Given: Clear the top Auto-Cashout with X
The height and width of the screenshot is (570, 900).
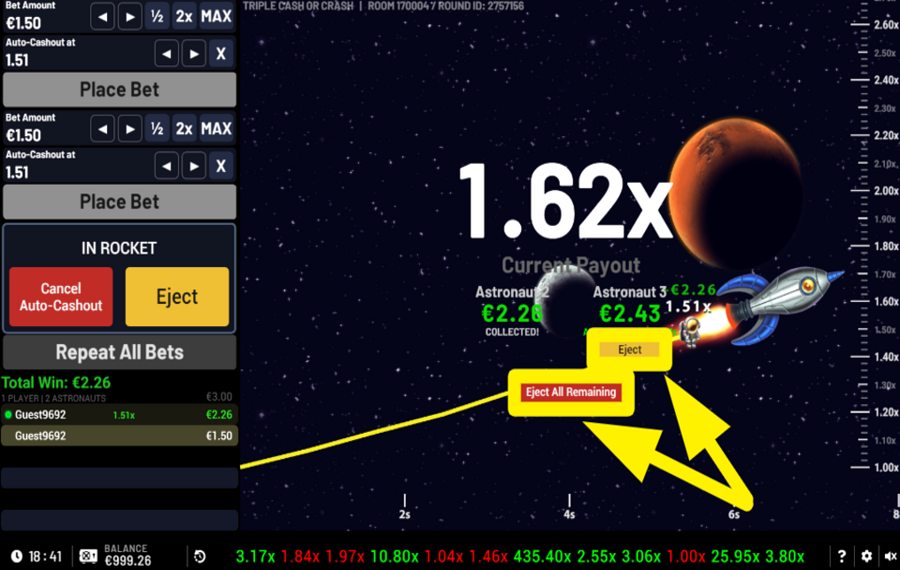Looking at the screenshot, I should point(221,53).
